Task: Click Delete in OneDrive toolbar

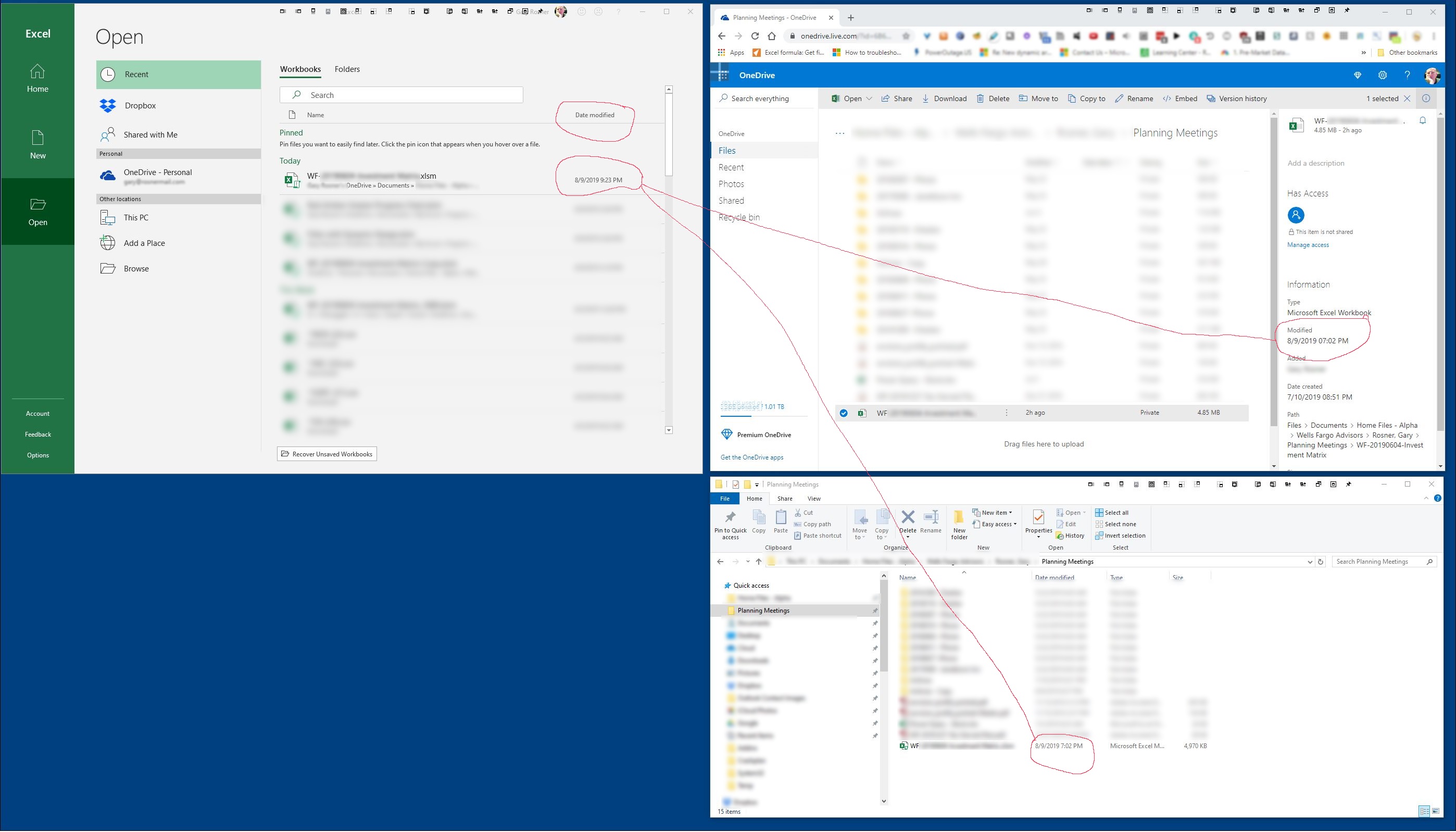Action: 993,99
